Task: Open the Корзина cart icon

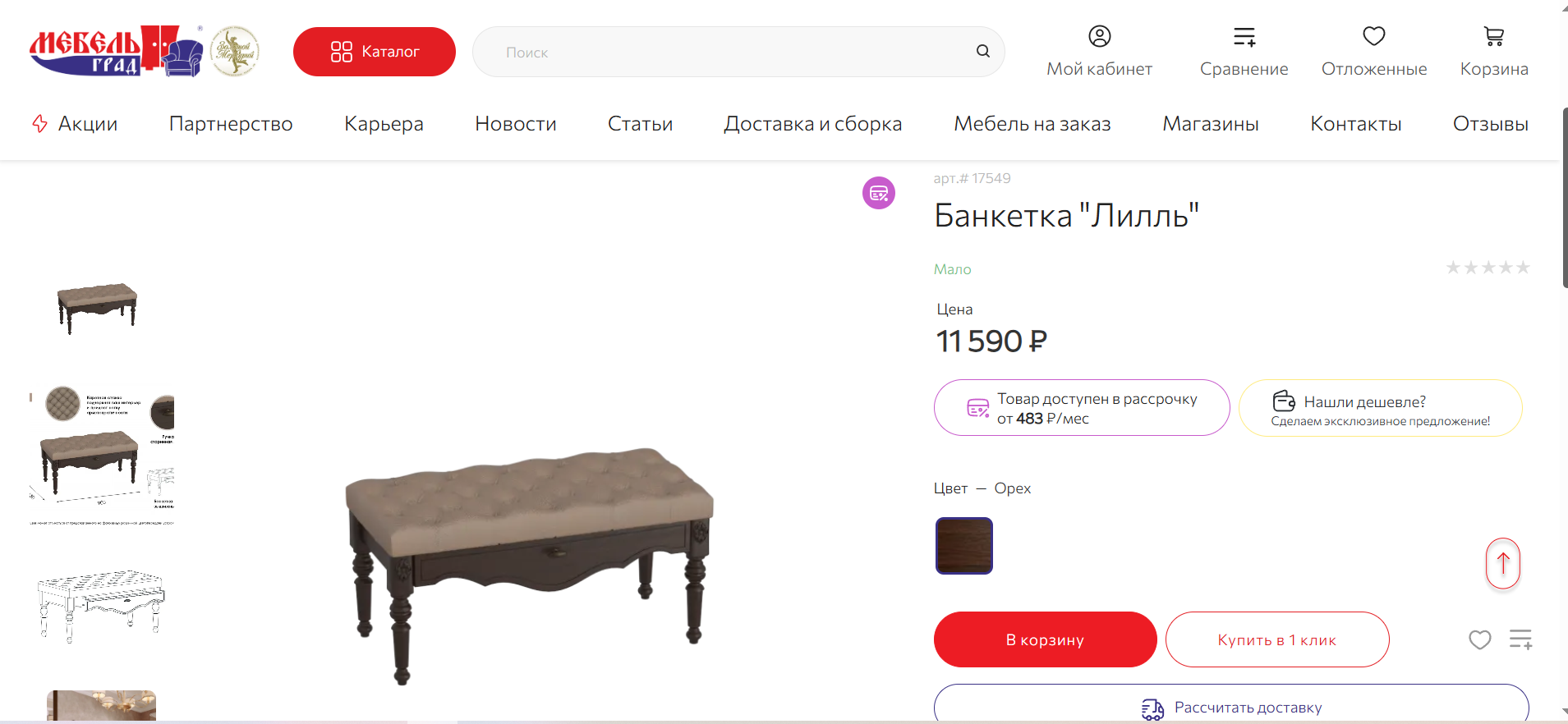Action: (x=1494, y=36)
